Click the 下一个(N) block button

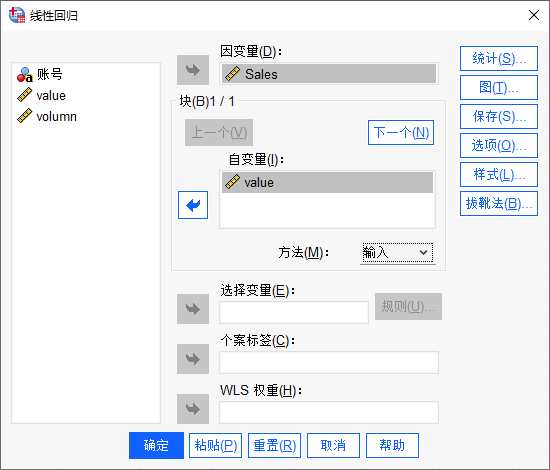pyautogui.click(x=401, y=133)
